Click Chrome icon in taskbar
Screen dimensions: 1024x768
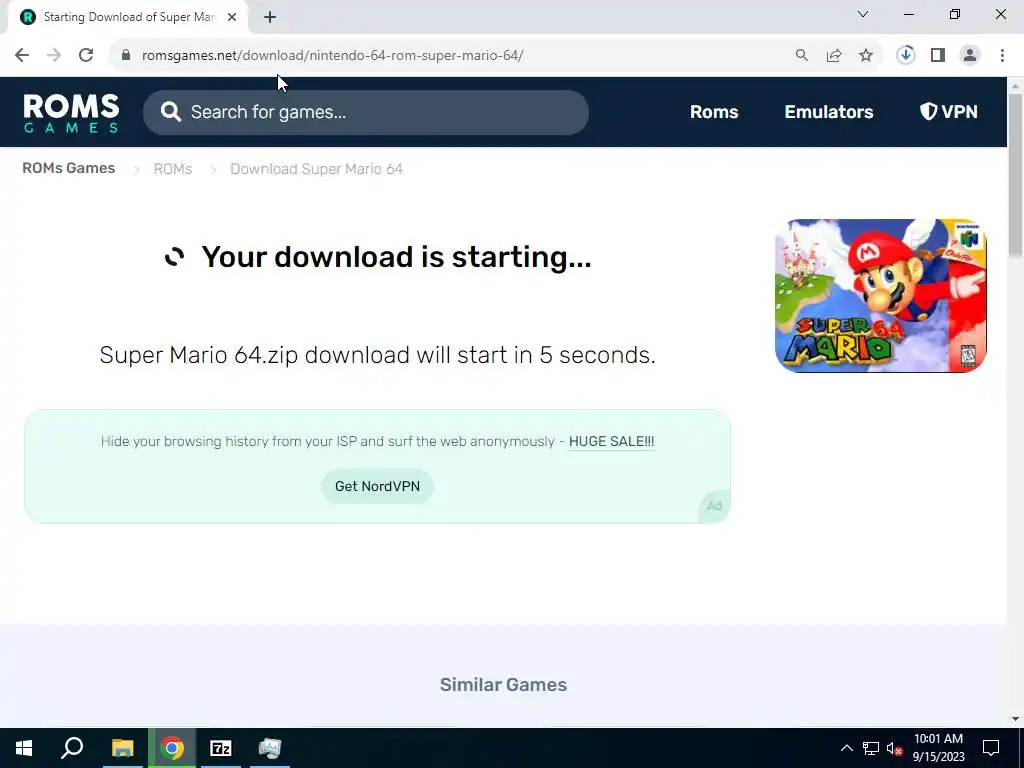172,748
